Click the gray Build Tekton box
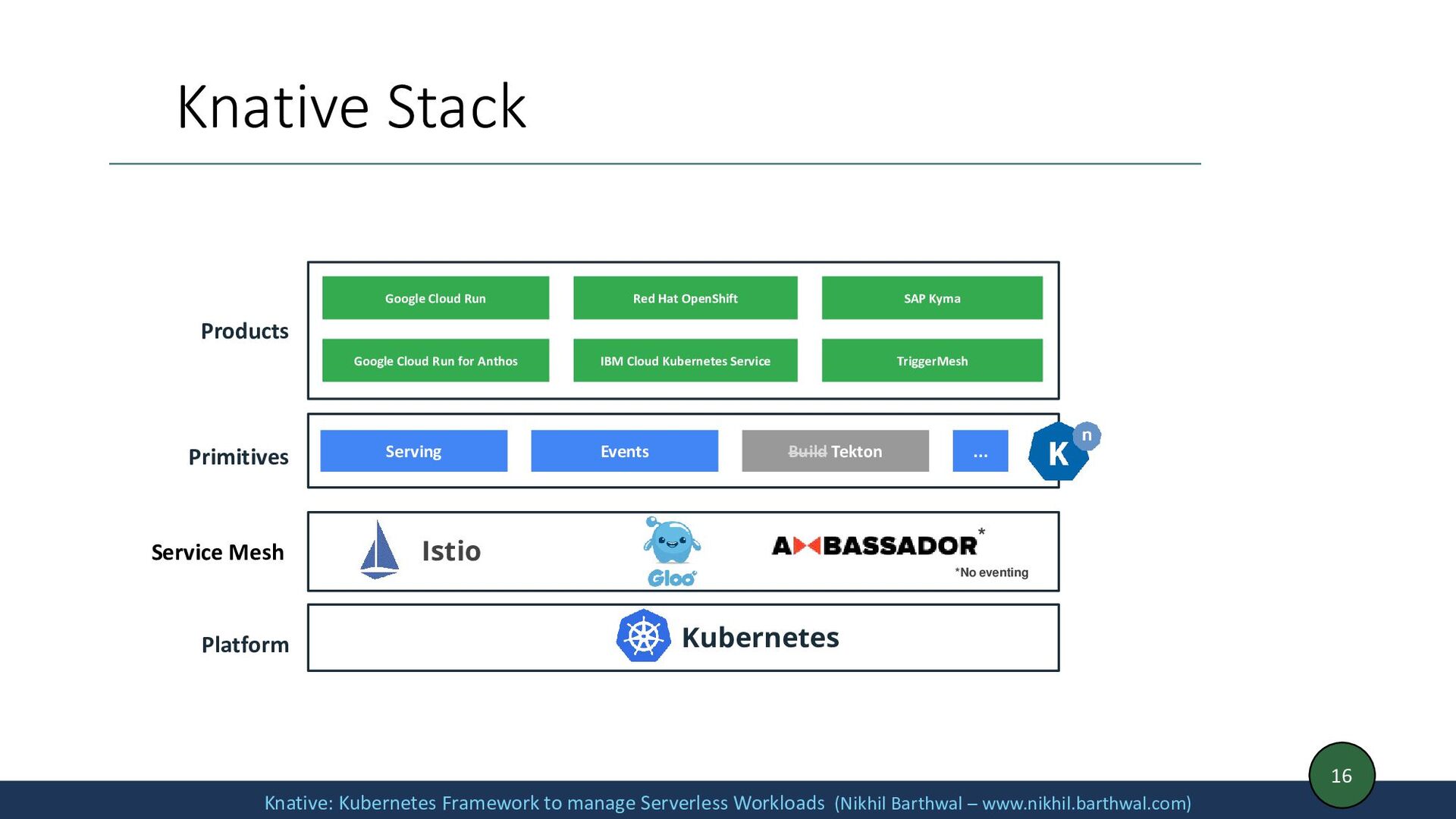Screen dimensions: 1456x819 coord(835,451)
